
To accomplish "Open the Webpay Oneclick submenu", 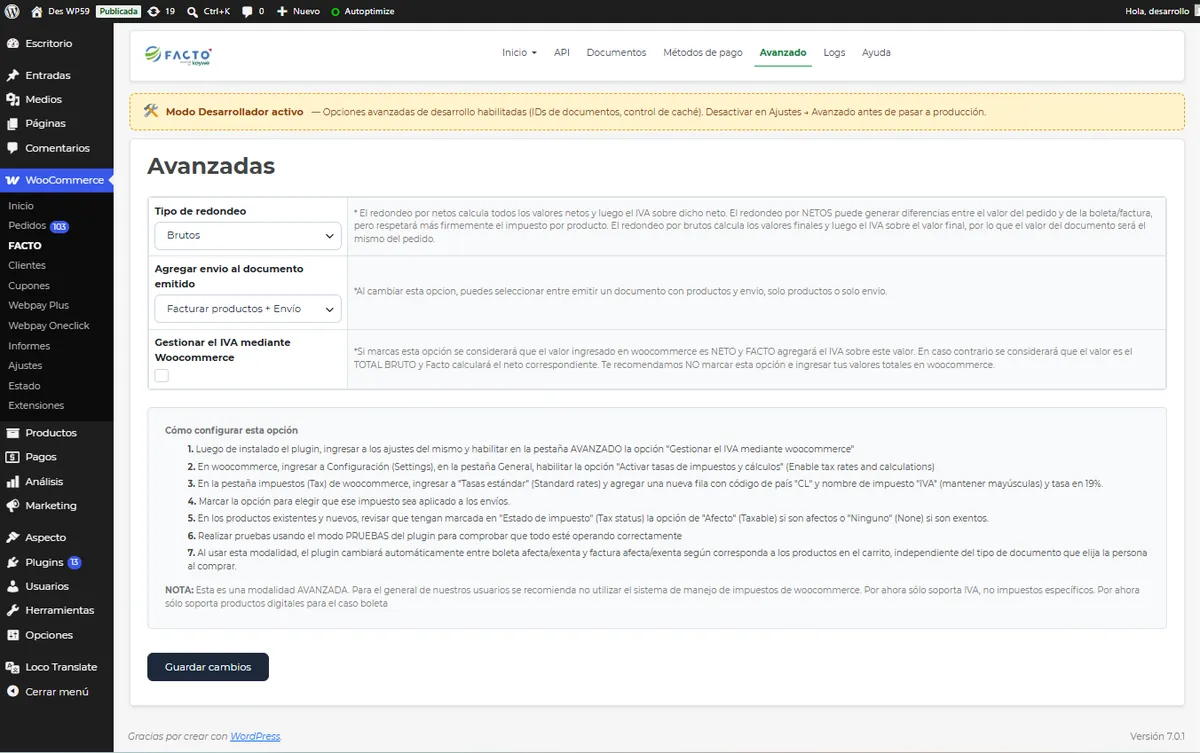I will [x=49, y=326].
